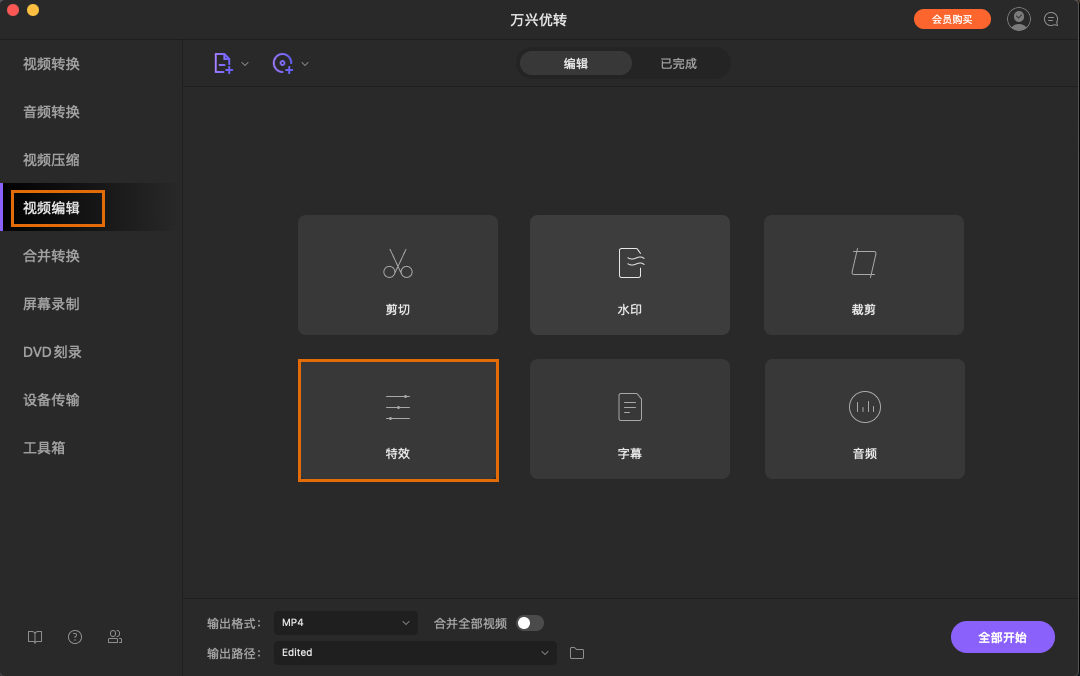Open the highlighted 特效 effects tool
The image size is (1080, 676).
tap(397, 419)
